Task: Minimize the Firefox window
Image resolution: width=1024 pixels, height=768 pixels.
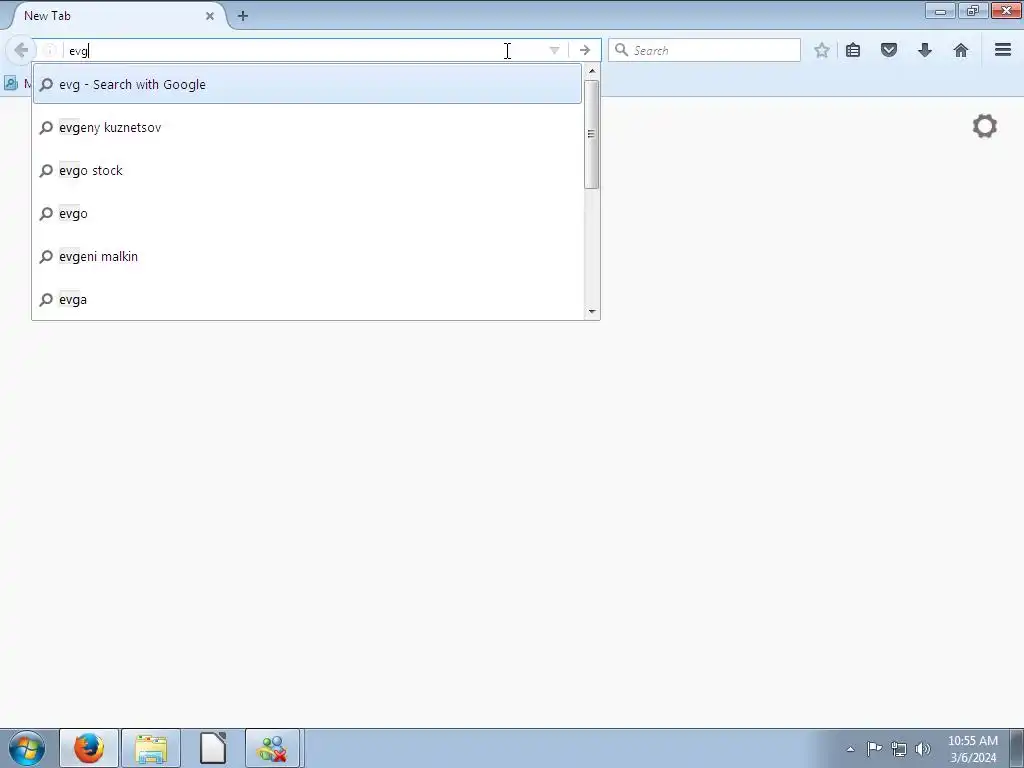Action: [x=940, y=10]
